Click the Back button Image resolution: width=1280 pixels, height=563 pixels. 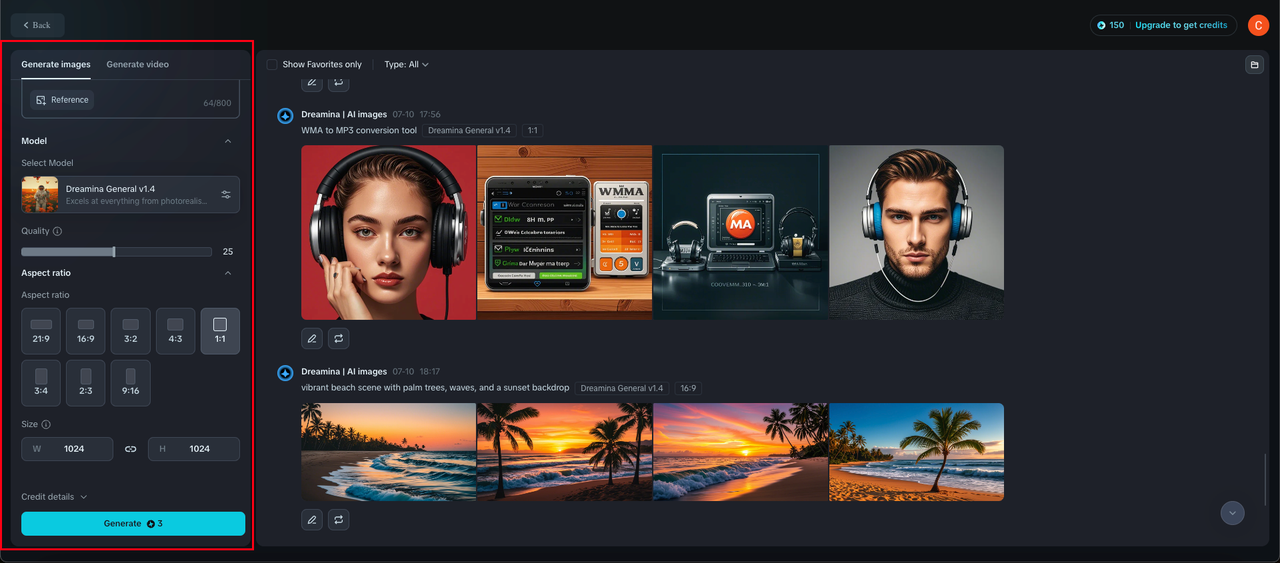coord(37,25)
